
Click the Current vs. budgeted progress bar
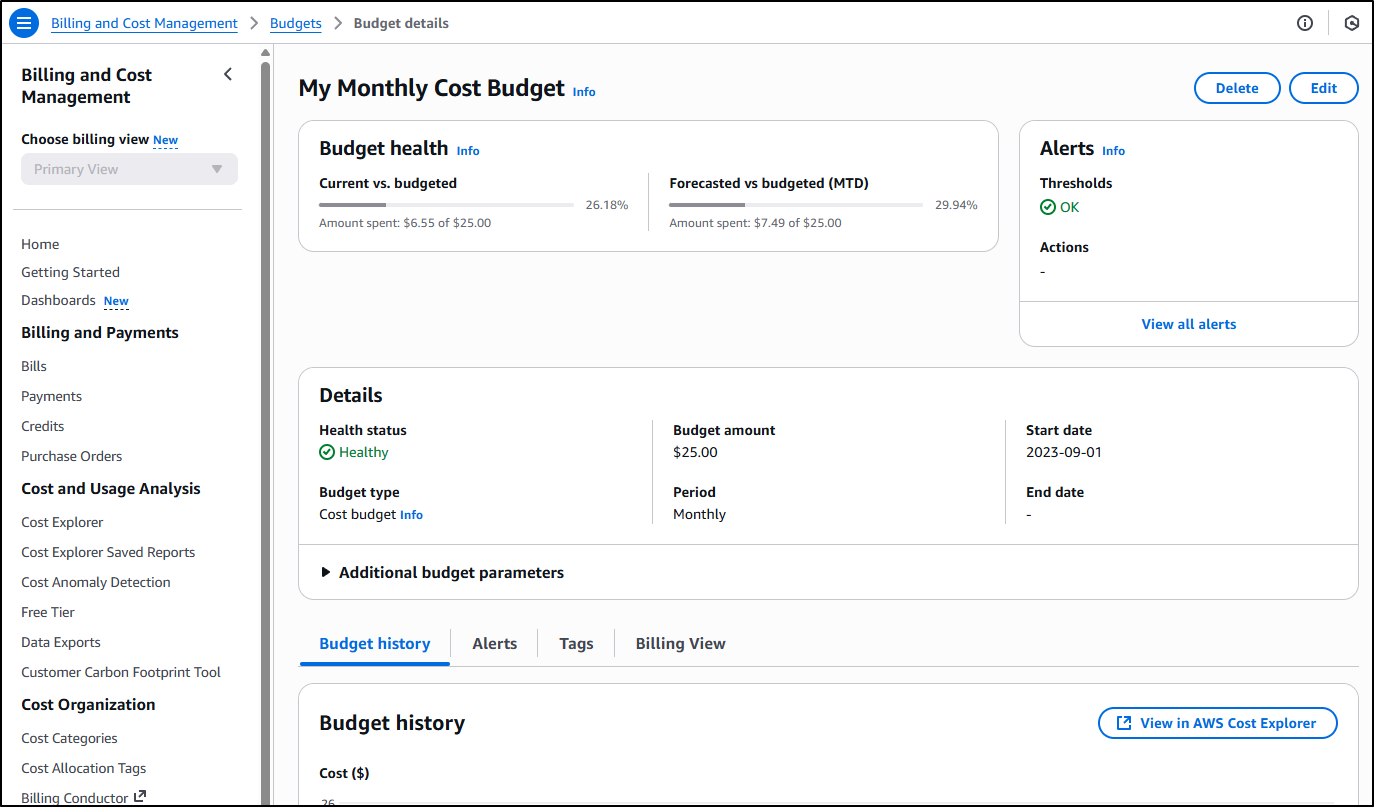pyautogui.click(x=446, y=205)
